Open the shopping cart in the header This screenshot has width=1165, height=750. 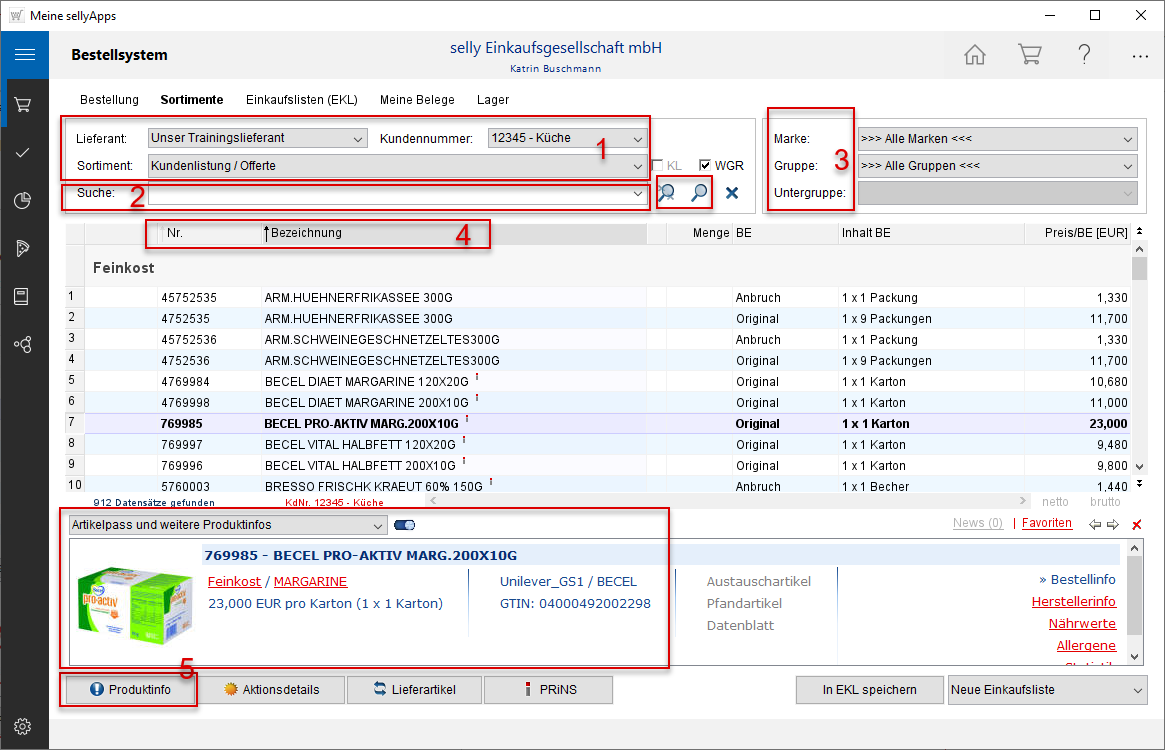point(1029,55)
